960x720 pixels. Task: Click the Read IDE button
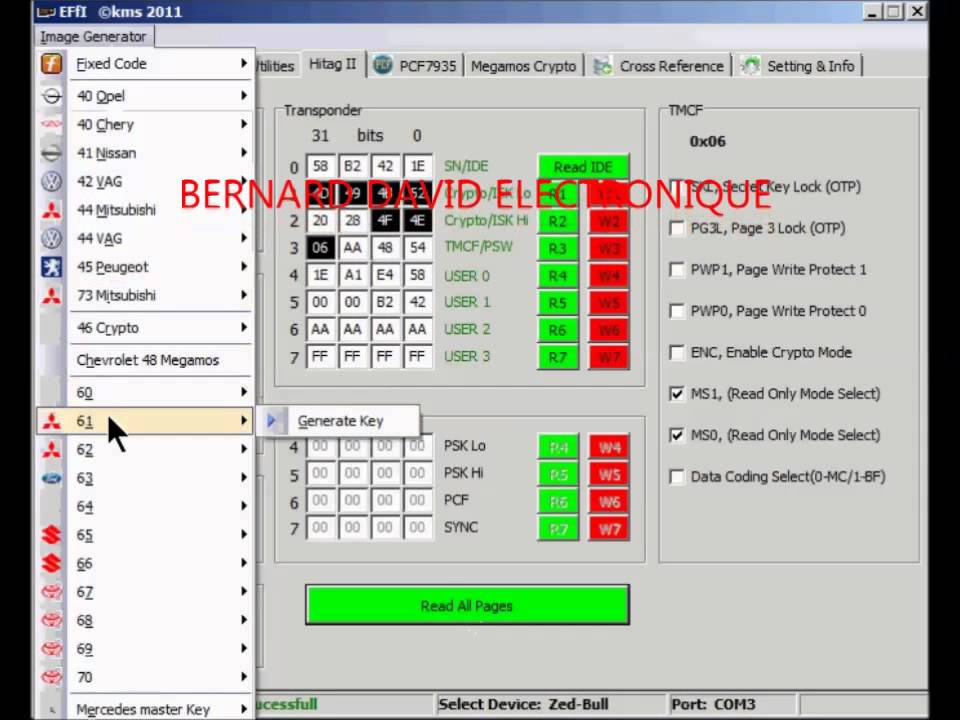point(583,167)
